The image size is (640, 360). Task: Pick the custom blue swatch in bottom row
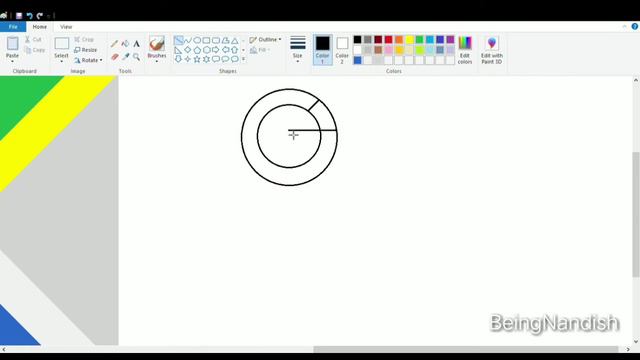coord(358,60)
